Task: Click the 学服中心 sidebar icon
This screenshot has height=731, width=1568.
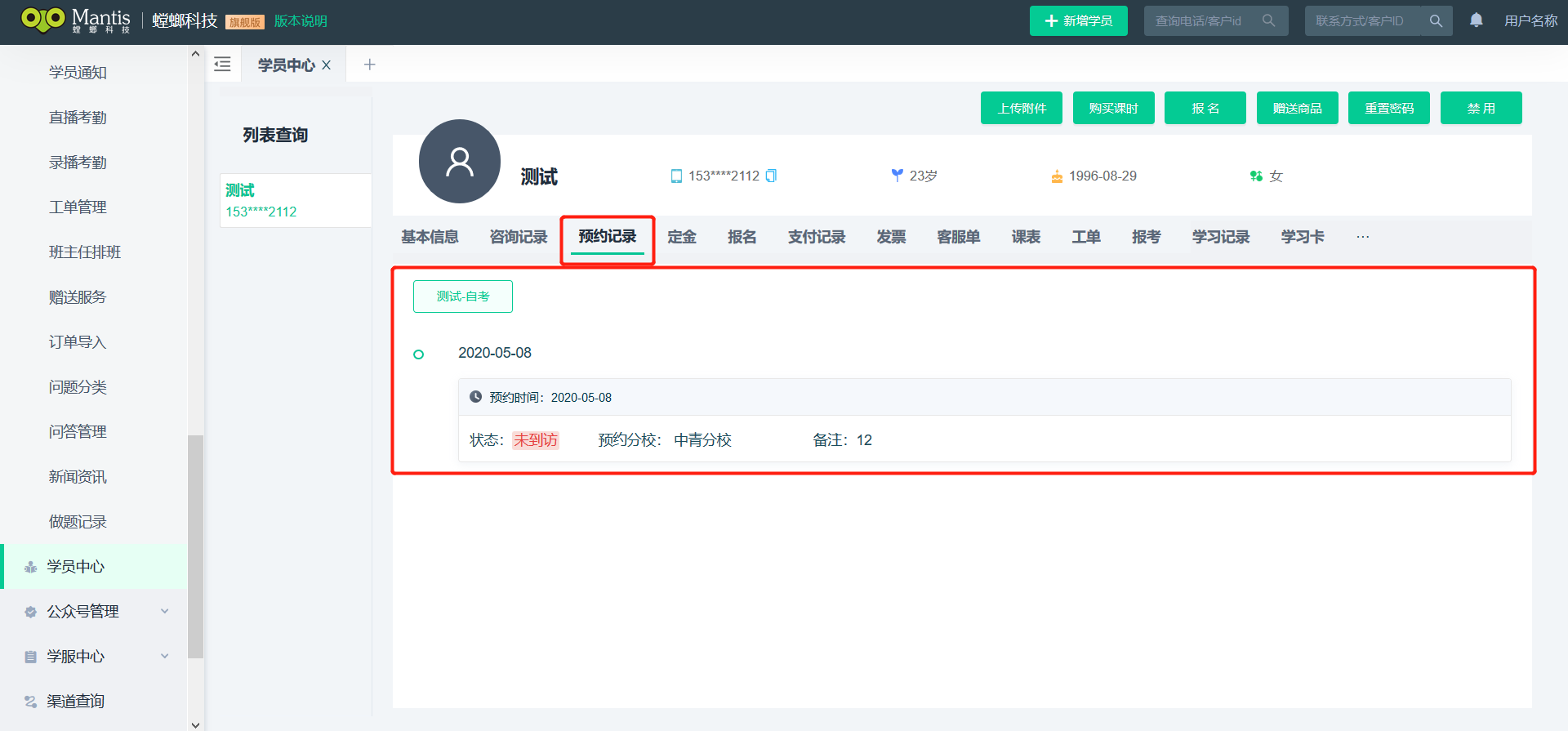Action: (x=30, y=657)
